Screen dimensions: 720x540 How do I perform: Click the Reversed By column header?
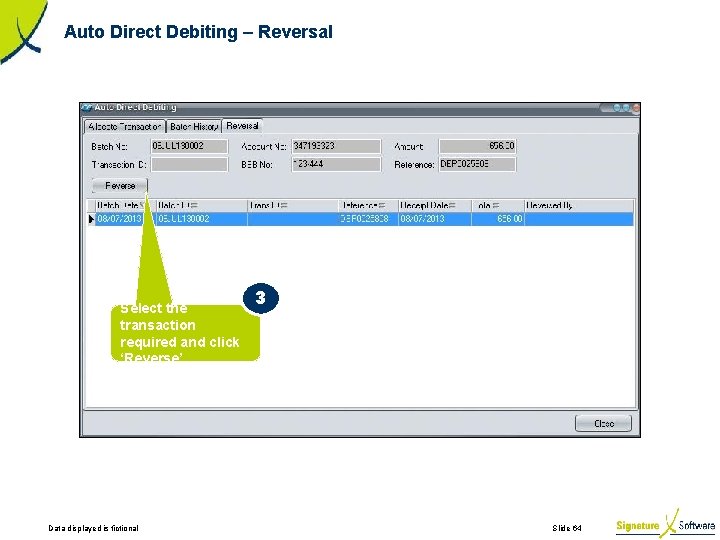point(579,206)
